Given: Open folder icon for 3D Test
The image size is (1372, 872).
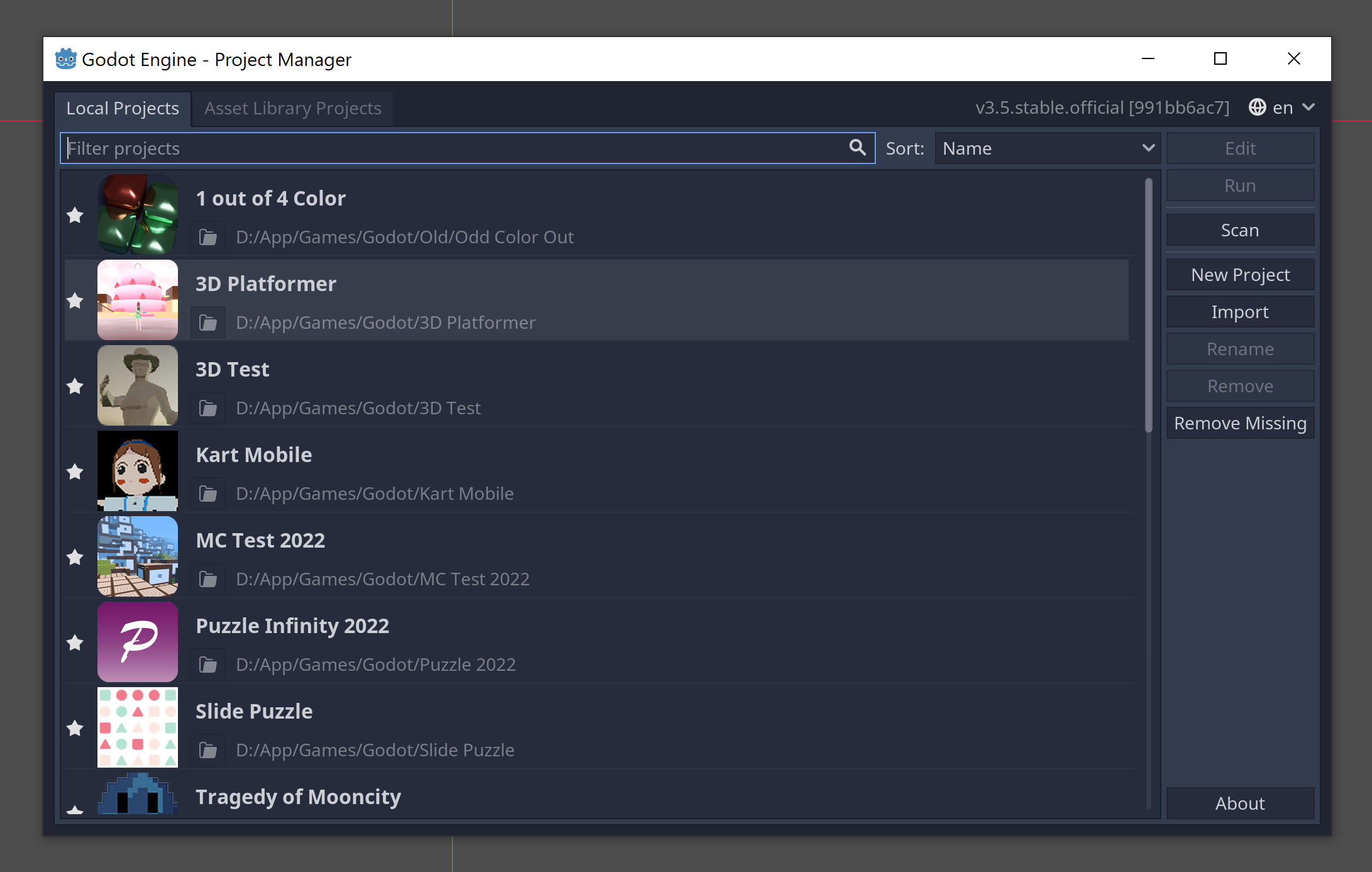Looking at the screenshot, I should point(208,408).
